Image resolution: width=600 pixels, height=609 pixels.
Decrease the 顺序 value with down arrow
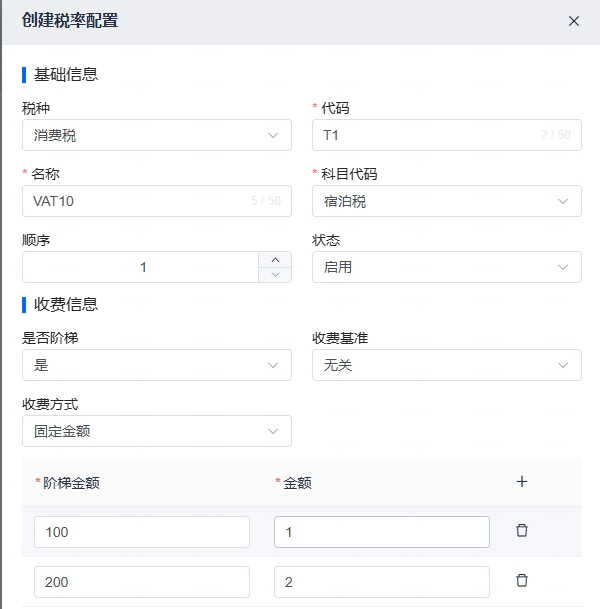pyautogui.click(x=275, y=275)
